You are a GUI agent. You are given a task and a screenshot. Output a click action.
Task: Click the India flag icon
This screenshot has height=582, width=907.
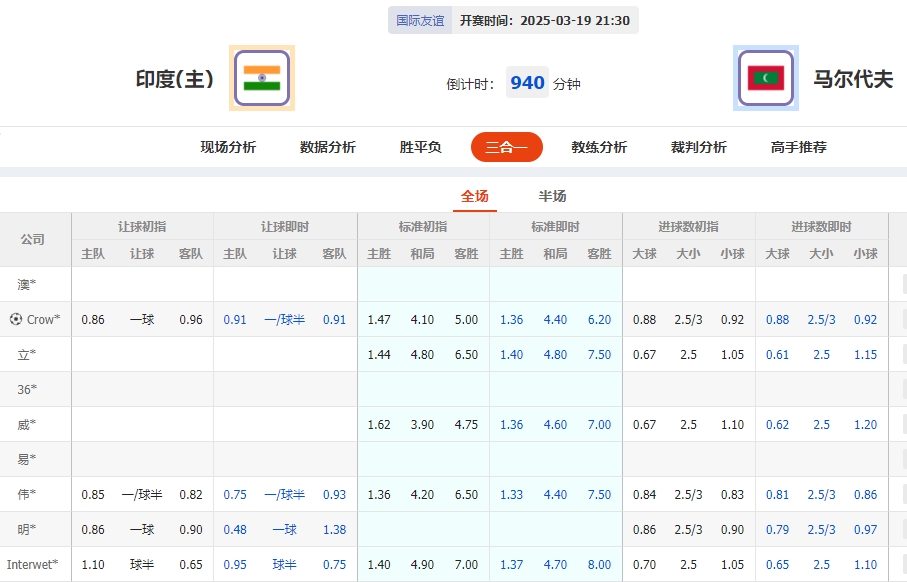(x=261, y=78)
